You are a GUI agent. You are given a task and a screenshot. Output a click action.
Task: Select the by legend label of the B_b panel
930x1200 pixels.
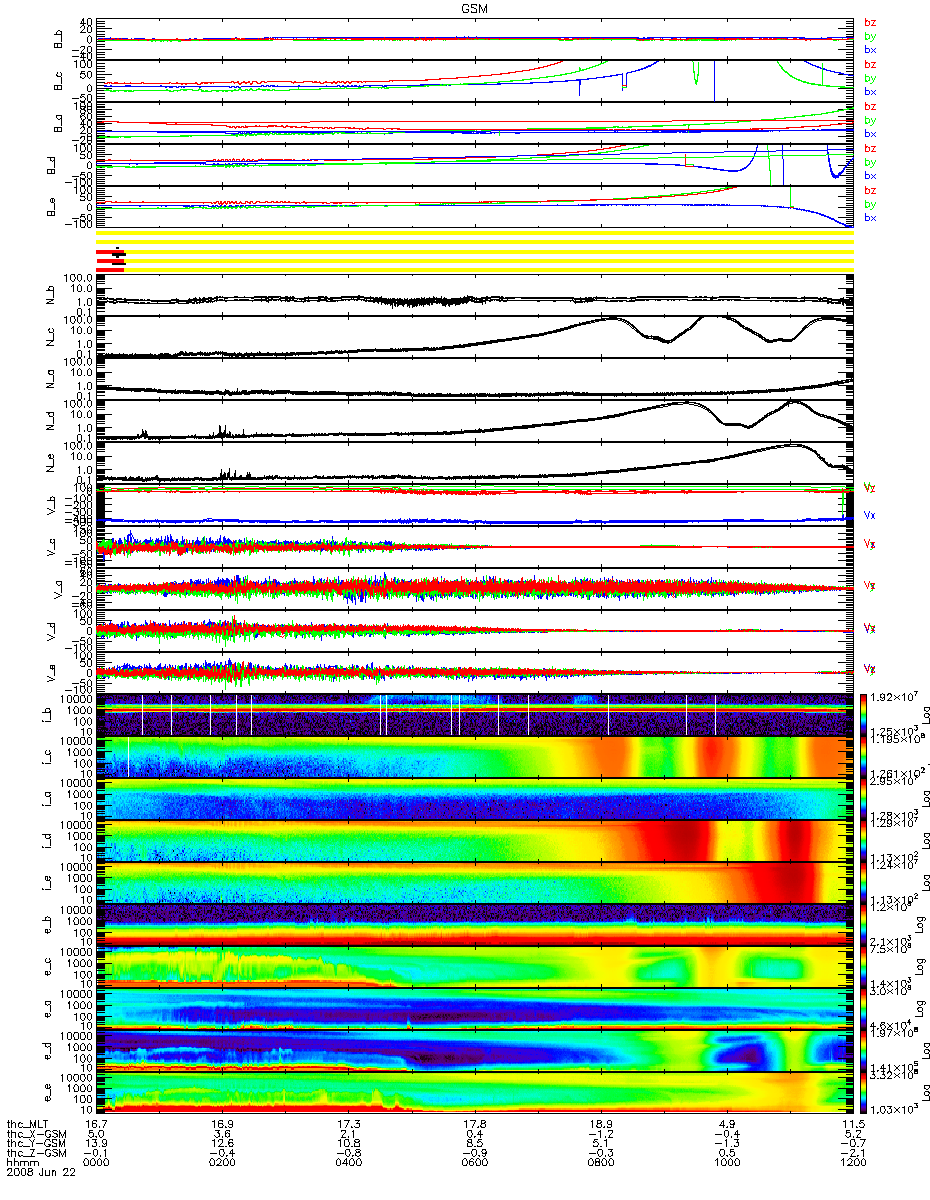point(870,36)
